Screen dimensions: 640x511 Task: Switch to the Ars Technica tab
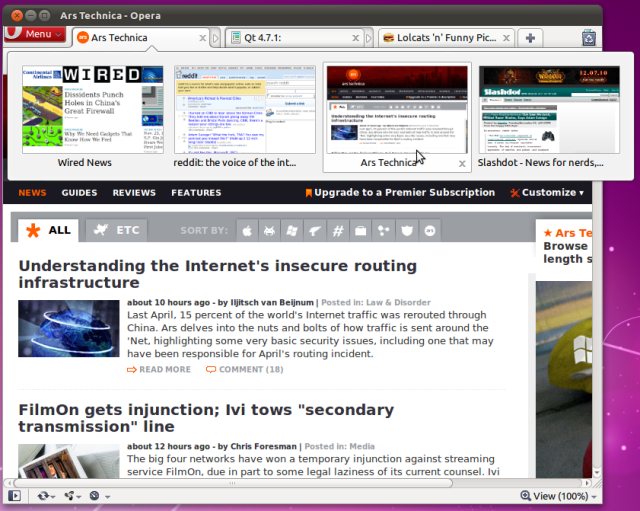coord(141,38)
